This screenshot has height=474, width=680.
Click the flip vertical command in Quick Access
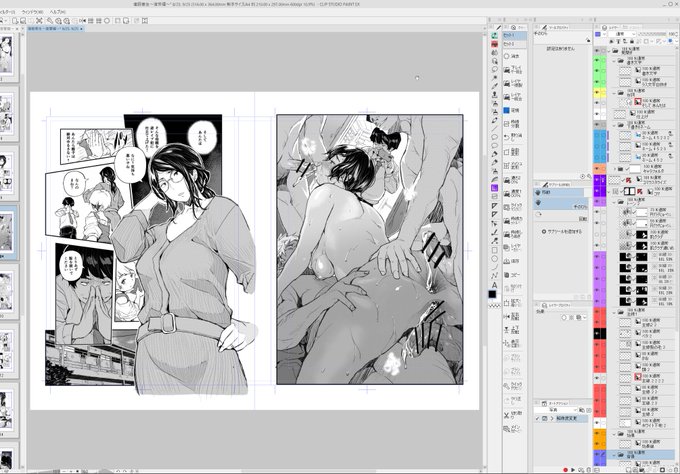click(x=506, y=330)
